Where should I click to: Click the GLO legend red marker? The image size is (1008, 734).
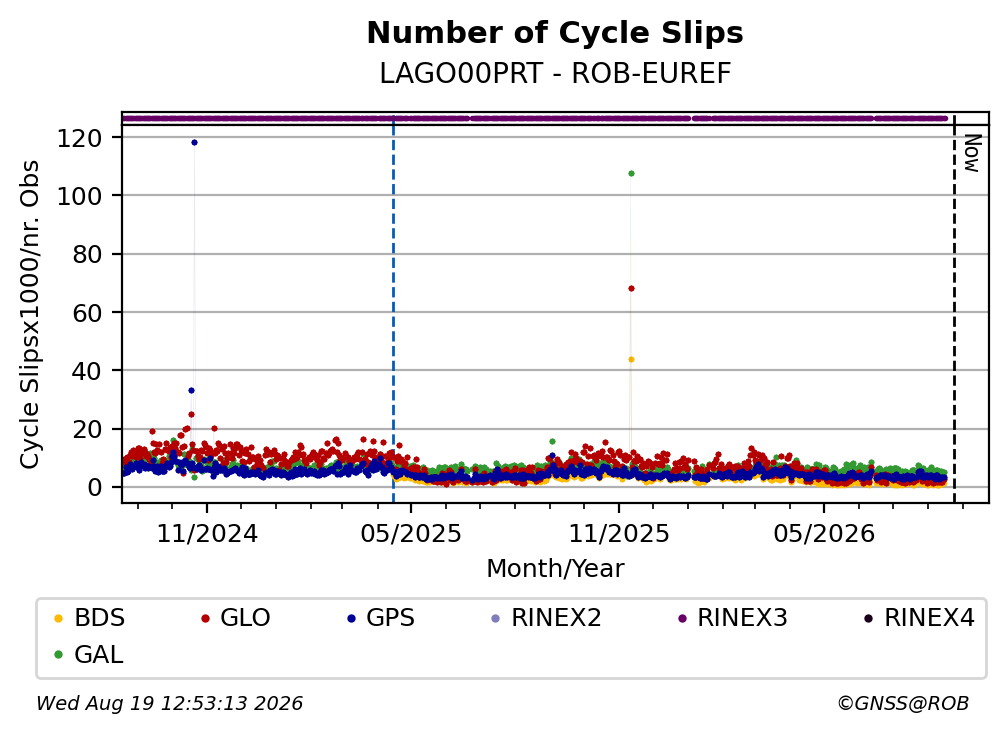(x=205, y=618)
